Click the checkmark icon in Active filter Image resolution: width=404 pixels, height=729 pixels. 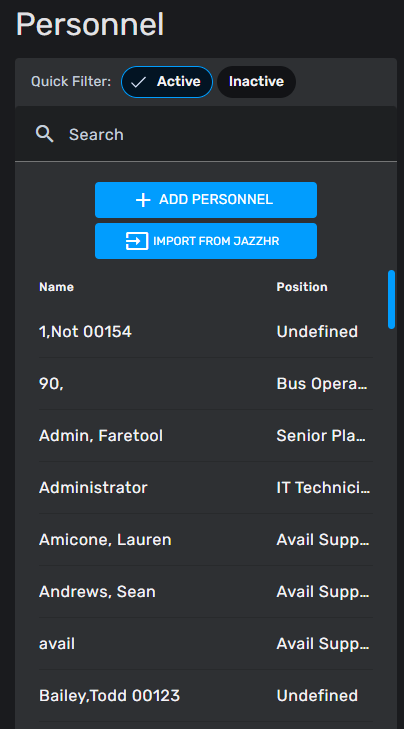click(x=139, y=82)
